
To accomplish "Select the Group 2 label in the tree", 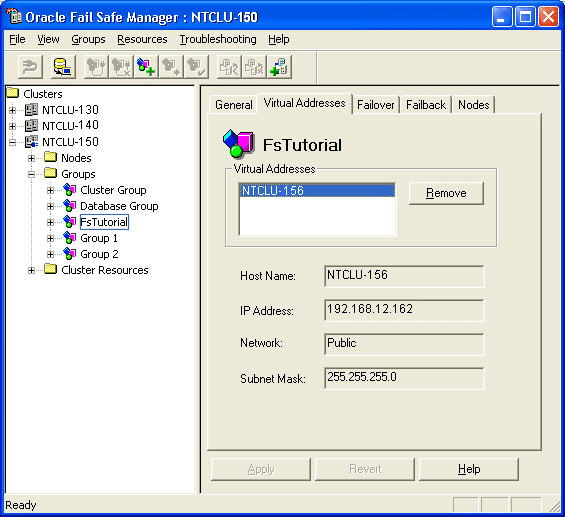I will (x=99, y=254).
